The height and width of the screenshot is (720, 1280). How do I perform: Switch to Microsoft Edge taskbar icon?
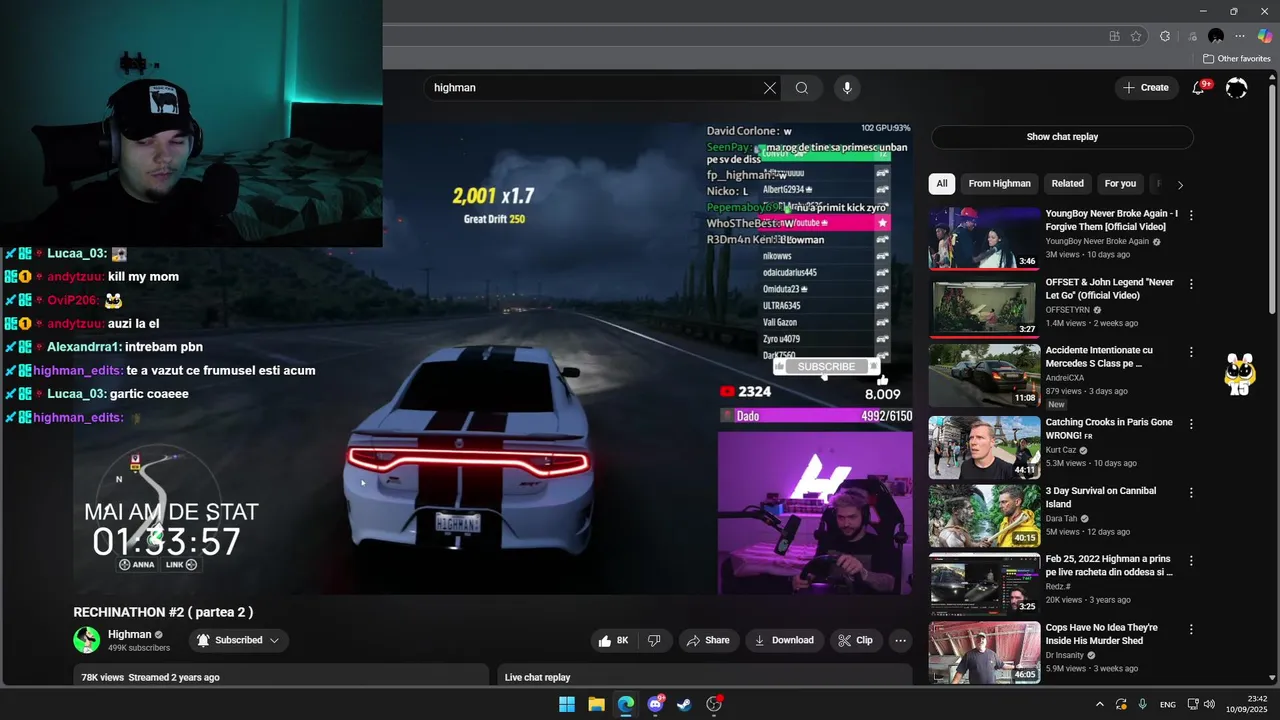point(626,704)
